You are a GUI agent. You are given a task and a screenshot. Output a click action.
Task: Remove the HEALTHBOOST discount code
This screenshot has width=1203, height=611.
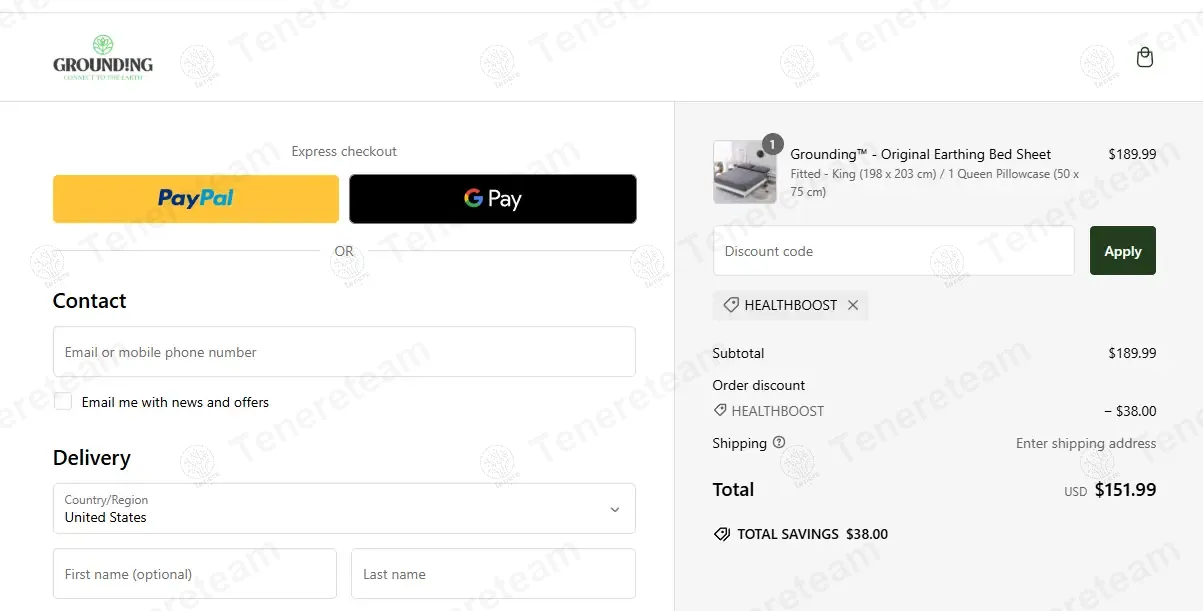point(853,305)
